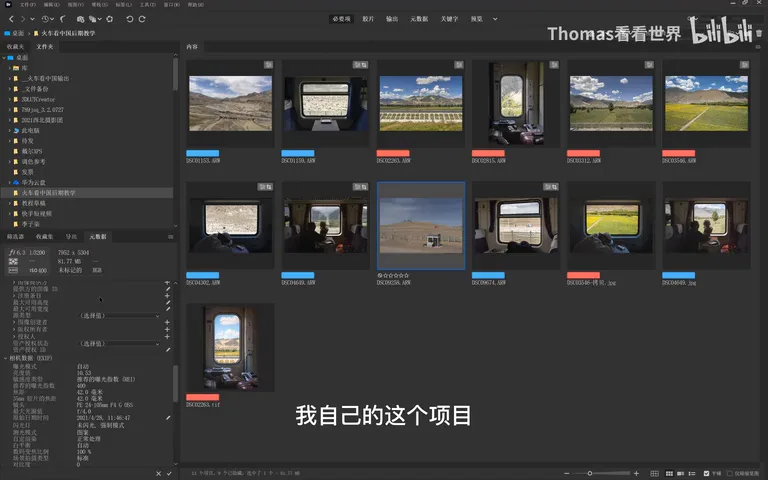The width and height of the screenshot is (768, 480).
Task: Switch to 收藏夹 favorites tab
Action: 15,47
